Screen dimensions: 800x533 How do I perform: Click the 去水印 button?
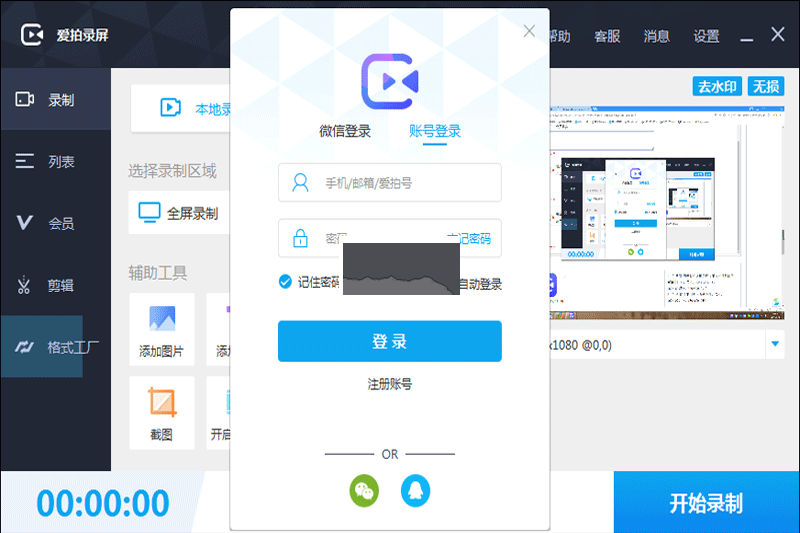click(x=716, y=87)
